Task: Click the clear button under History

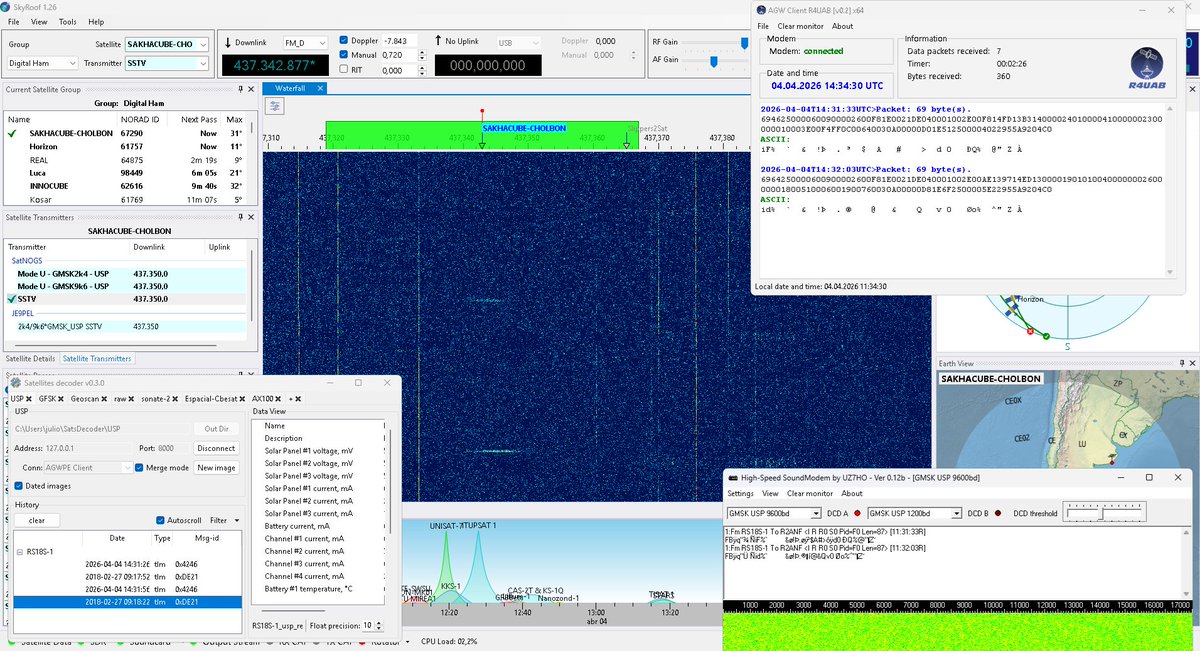Action: 37,520
